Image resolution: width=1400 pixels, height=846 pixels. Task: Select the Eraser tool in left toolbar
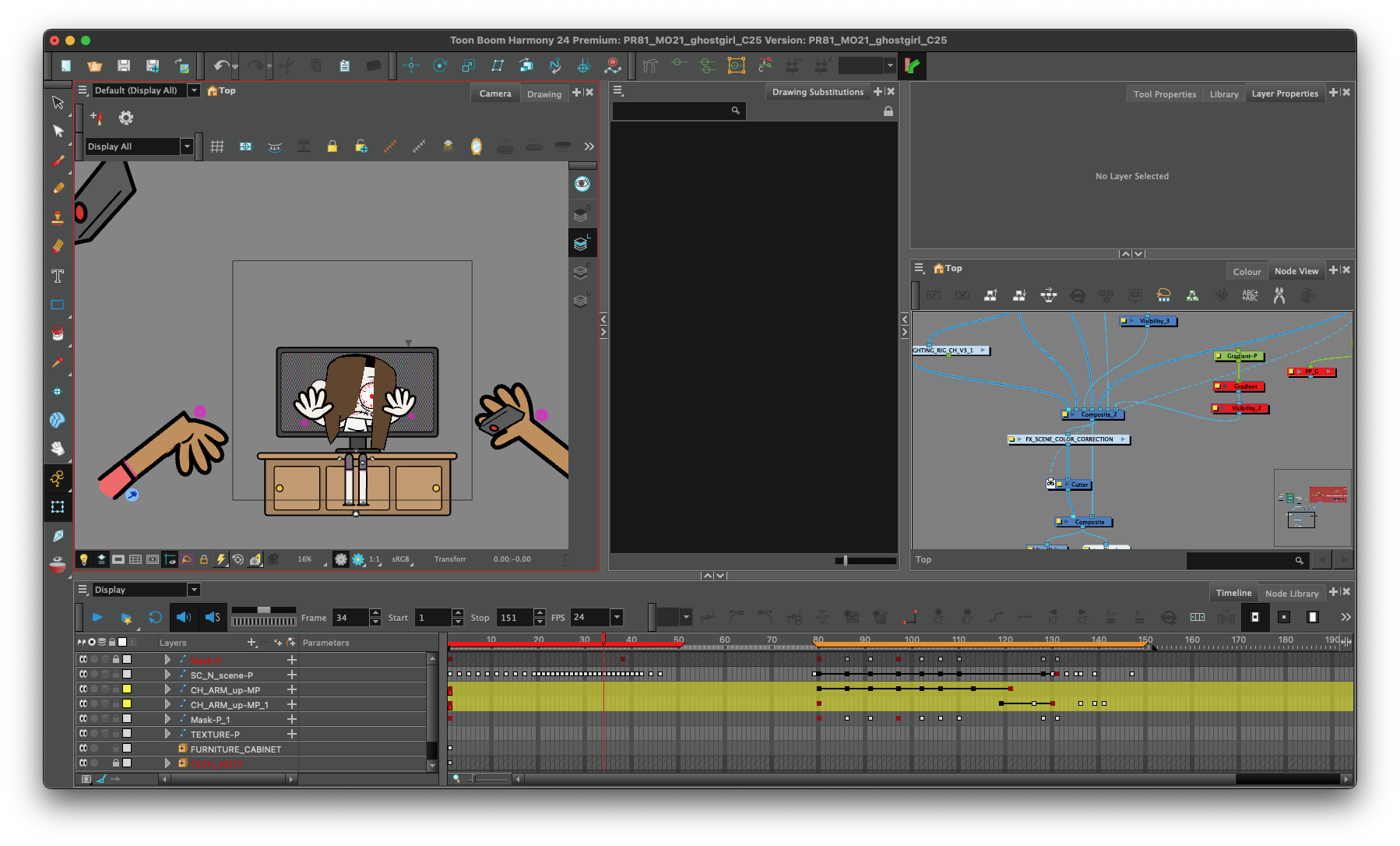pyautogui.click(x=58, y=247)
